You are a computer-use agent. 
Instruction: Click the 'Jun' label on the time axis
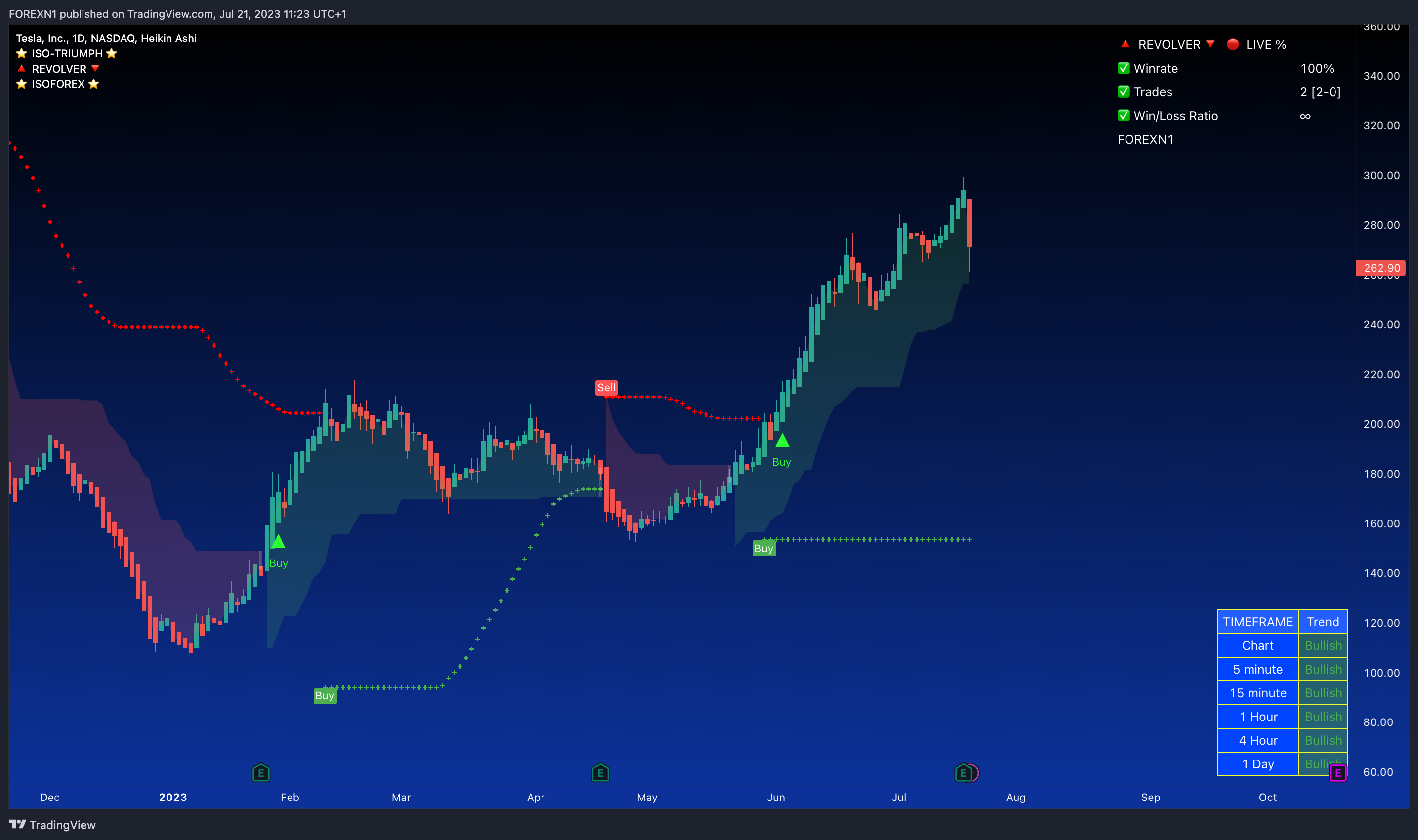tap(776, 797)
